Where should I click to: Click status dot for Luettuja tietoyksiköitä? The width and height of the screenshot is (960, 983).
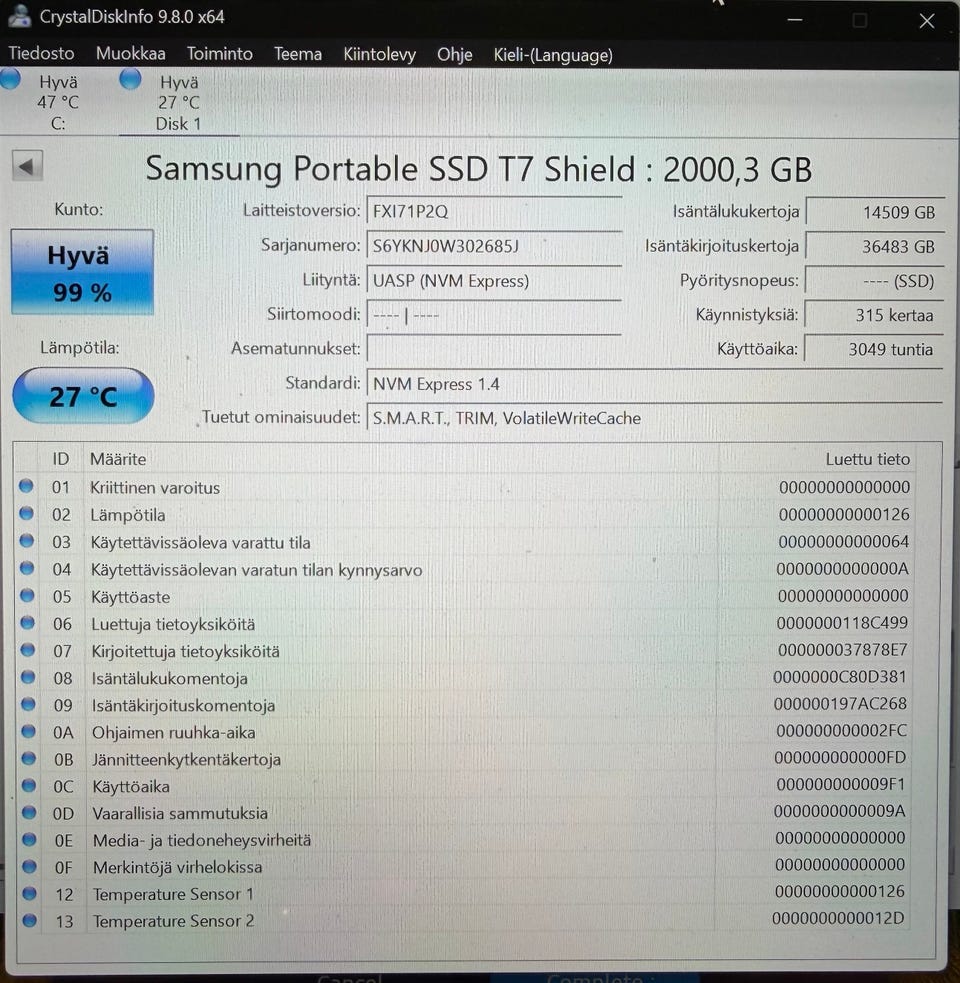(28, 623)
